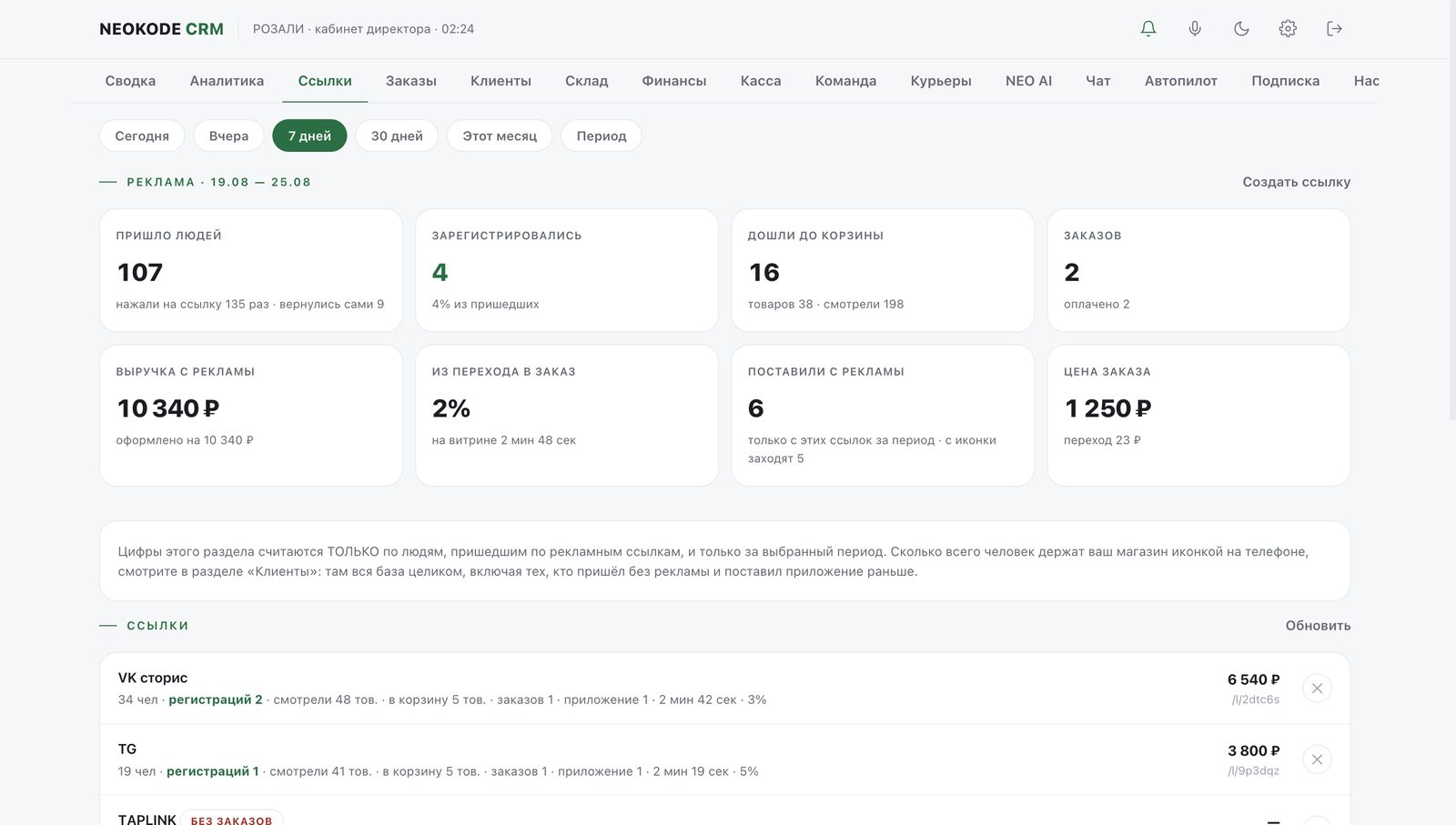Remove the VK сторис link
The width and height of the screenshot is (1456, 825).
pos(1317,688)
